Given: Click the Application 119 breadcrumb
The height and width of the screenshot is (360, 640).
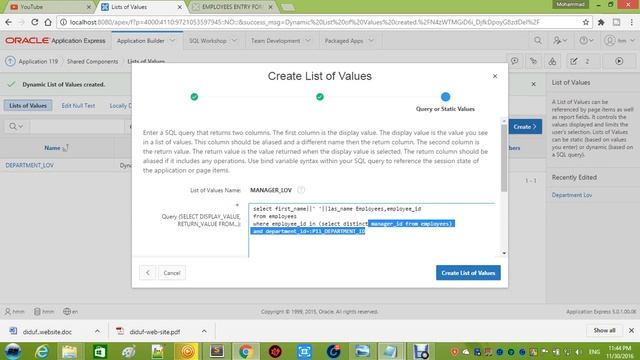Looking at the screenshot, I should 38,62.
